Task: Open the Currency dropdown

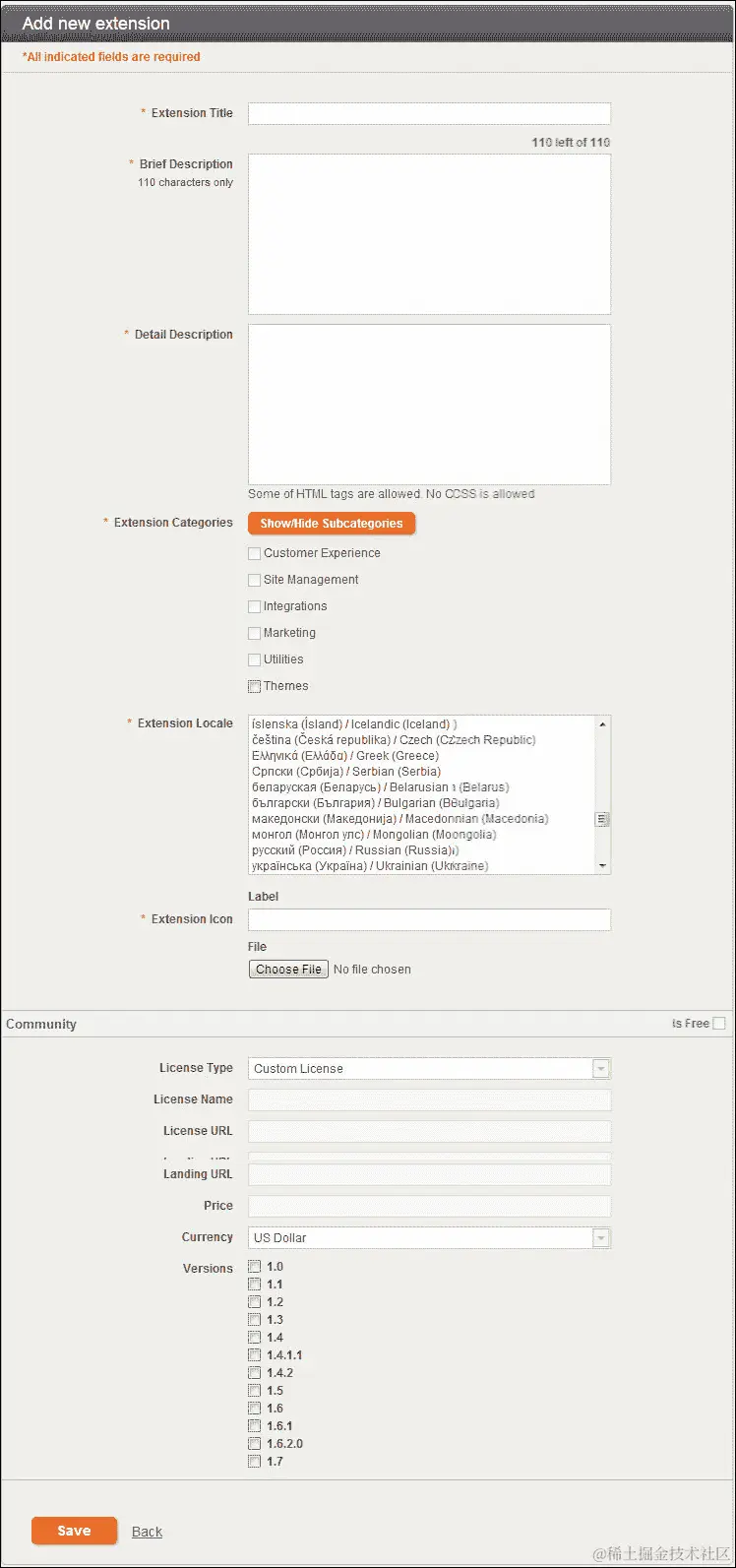Action: click(429, 1238)
